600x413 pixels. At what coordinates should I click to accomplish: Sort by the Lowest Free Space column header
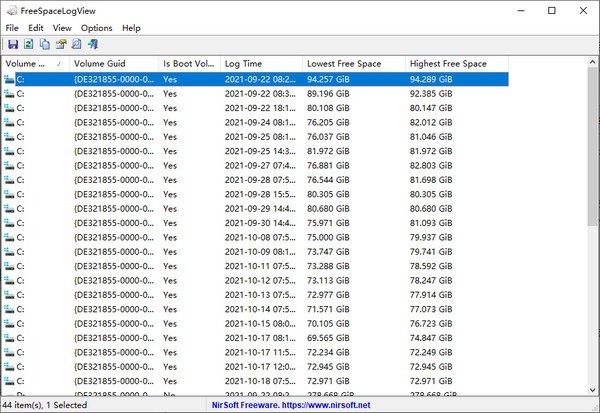pos(354,64)
